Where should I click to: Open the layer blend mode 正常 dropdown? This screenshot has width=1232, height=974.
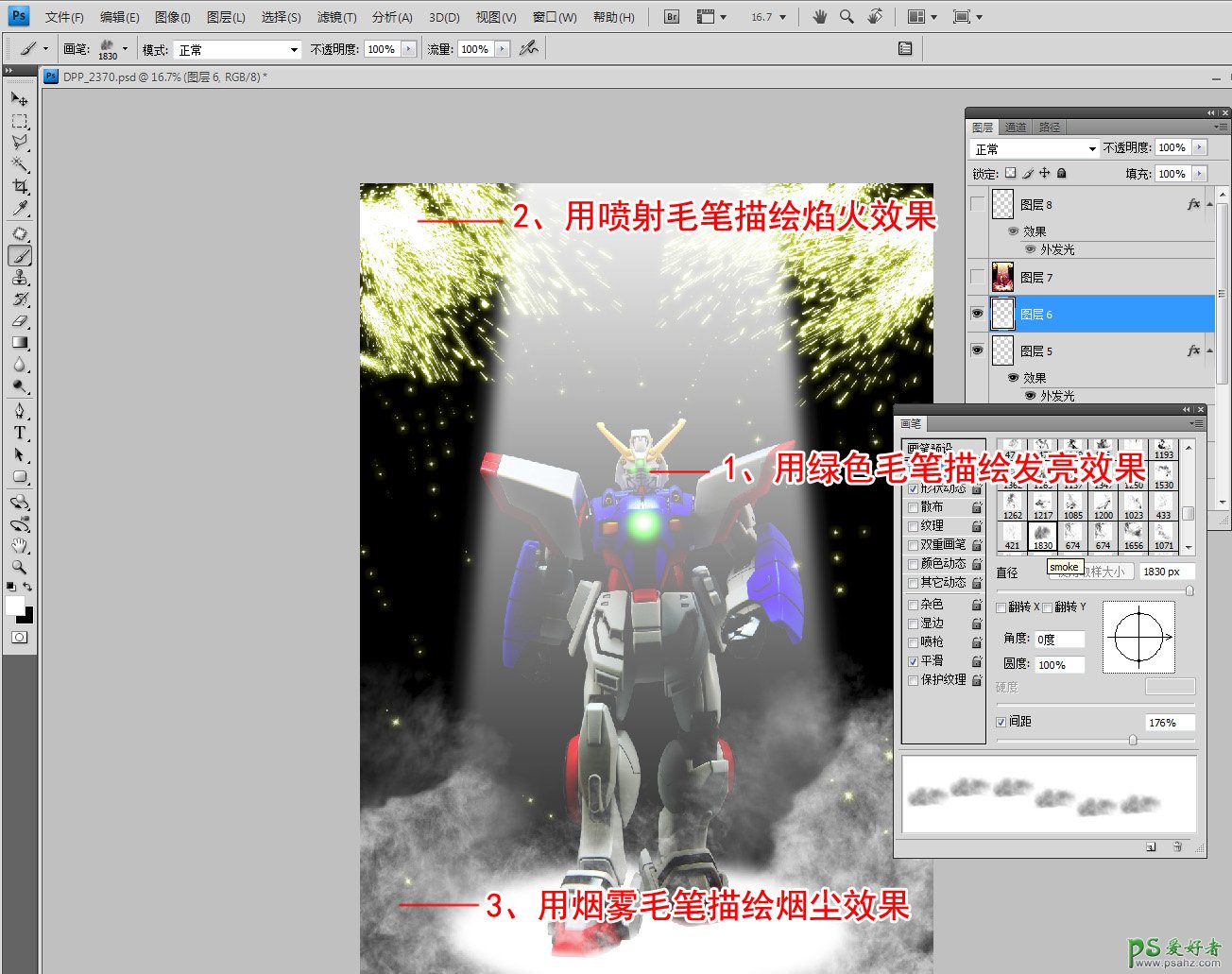point(1034,148)
